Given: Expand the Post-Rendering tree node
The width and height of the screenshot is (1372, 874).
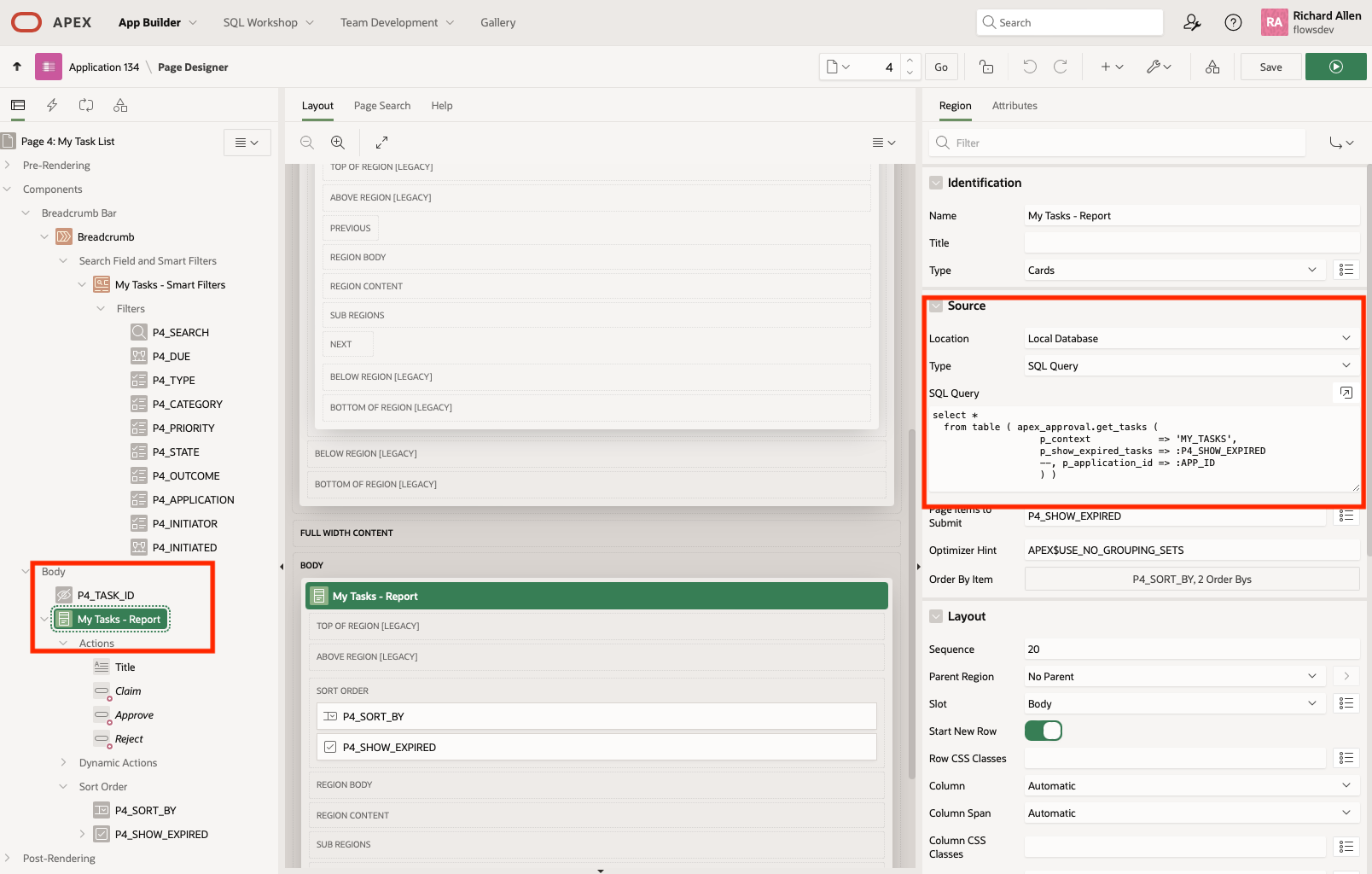Looking at the screenshot, I should (x=8, y=859).
